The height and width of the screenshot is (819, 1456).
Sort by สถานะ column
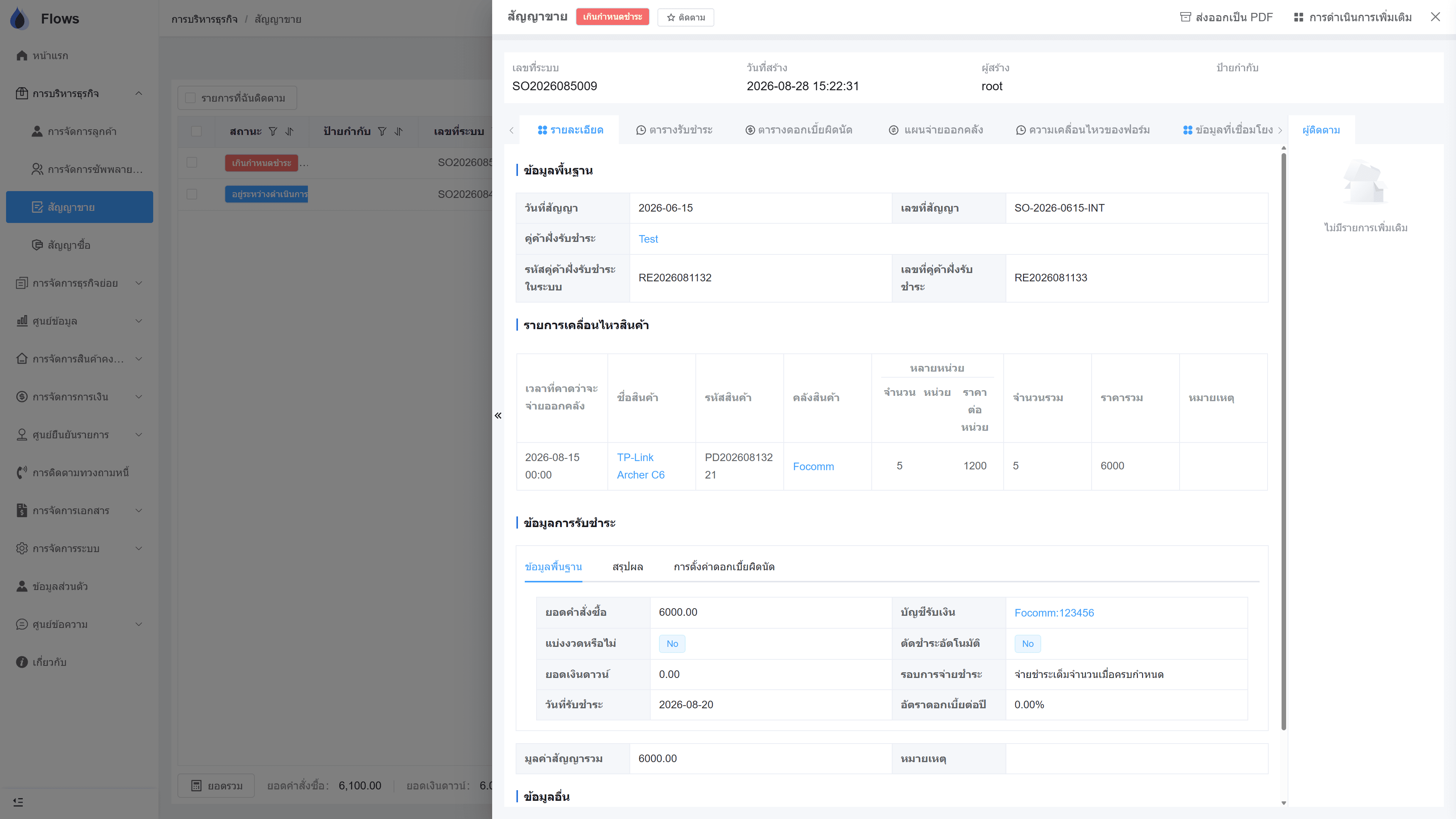coord(289,131)
